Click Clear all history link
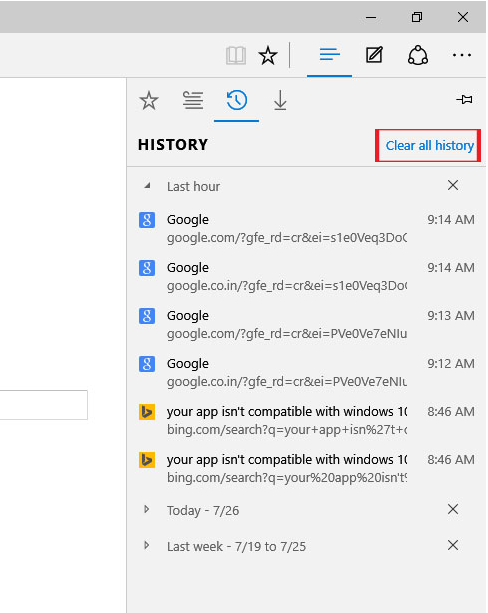The image size is (488, 613). pyautogui.click(x=430, y=145)
